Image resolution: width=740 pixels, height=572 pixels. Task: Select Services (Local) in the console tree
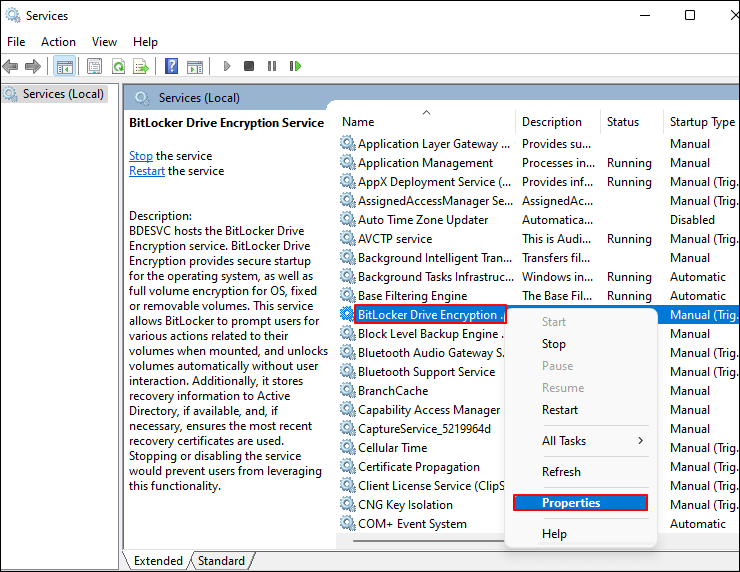[63, 94]
